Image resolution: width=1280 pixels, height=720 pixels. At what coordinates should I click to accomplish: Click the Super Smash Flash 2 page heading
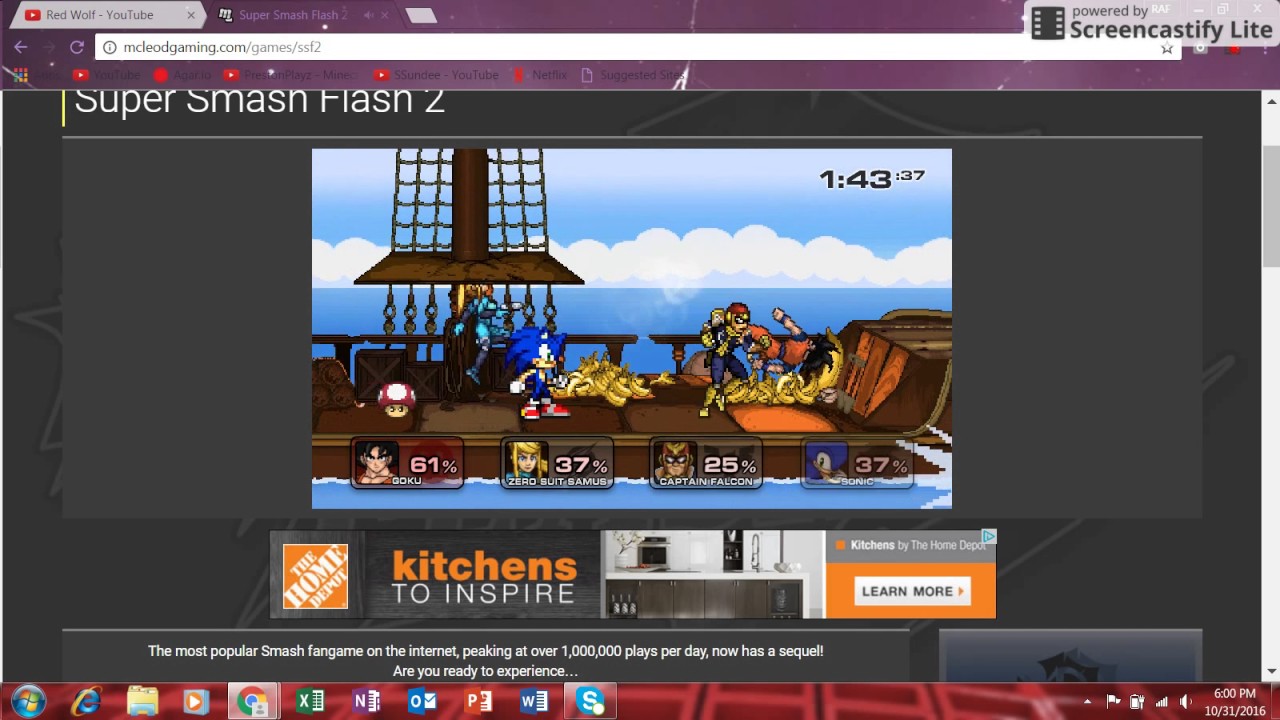(259, 101)
